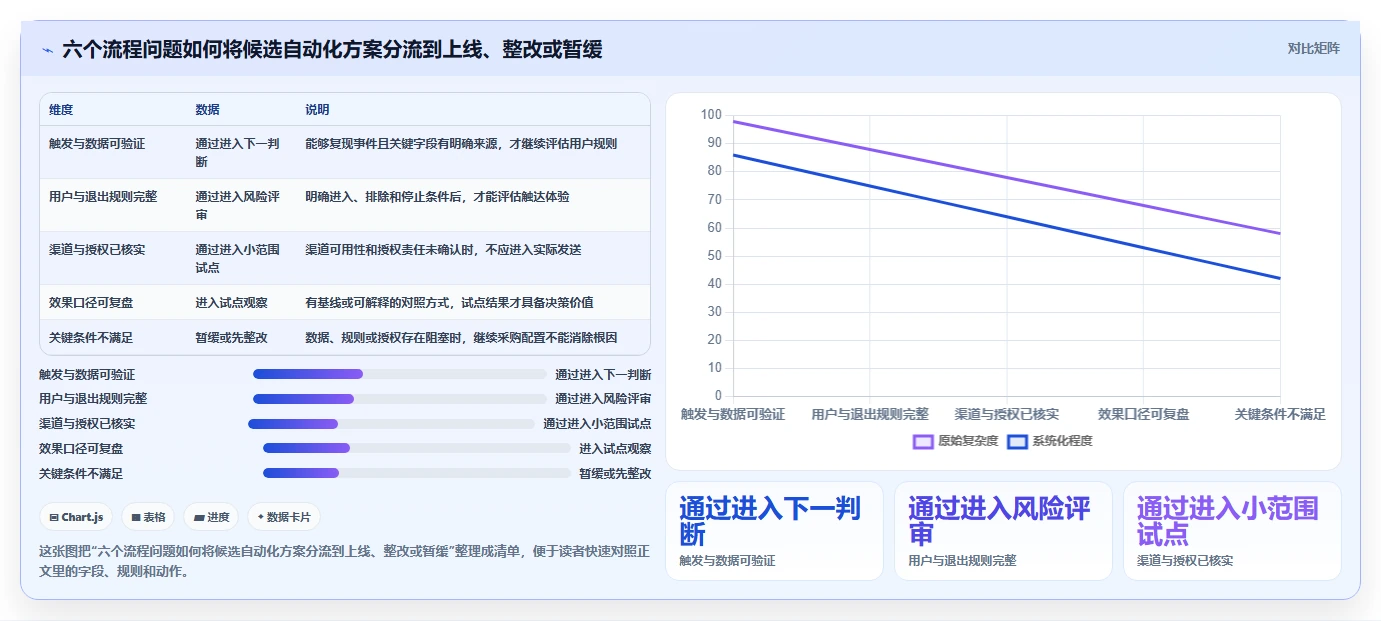Screen dimensions: 1381x621
Task: Click the 0 value on chart y-axis
Action: coord(718,396)
